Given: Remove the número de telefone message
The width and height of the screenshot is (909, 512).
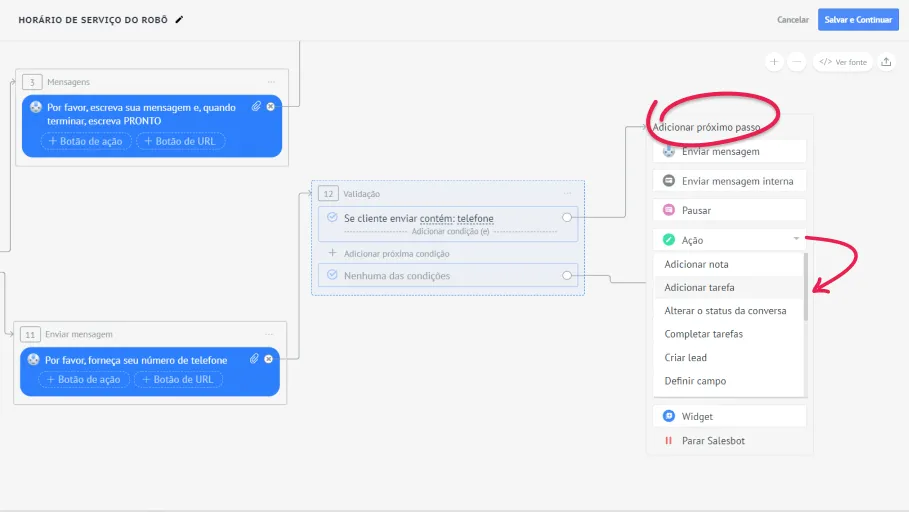Looking at the screenshot, I should point(268,359).
